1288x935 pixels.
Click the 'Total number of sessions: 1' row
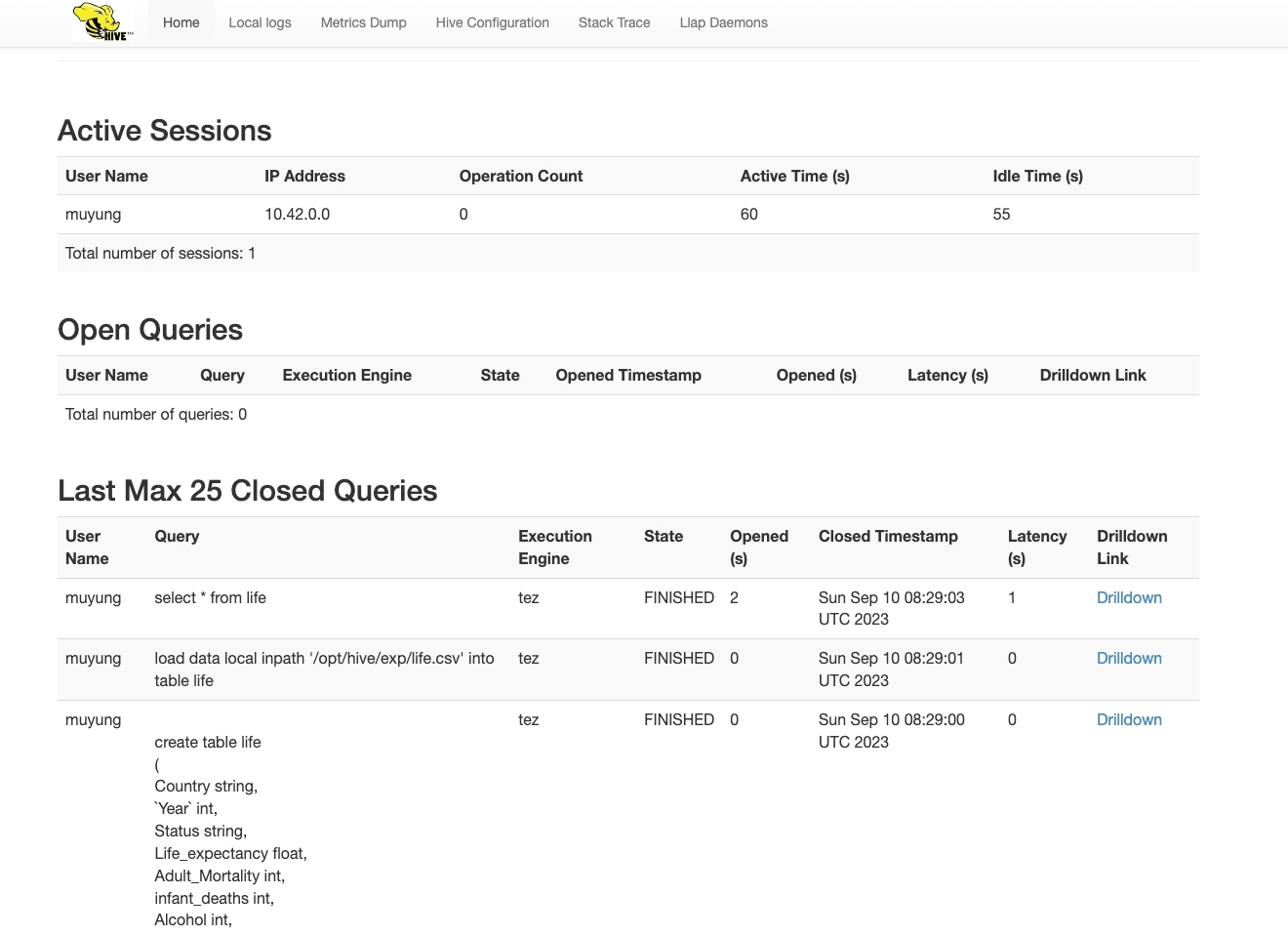tap(160, 253)
